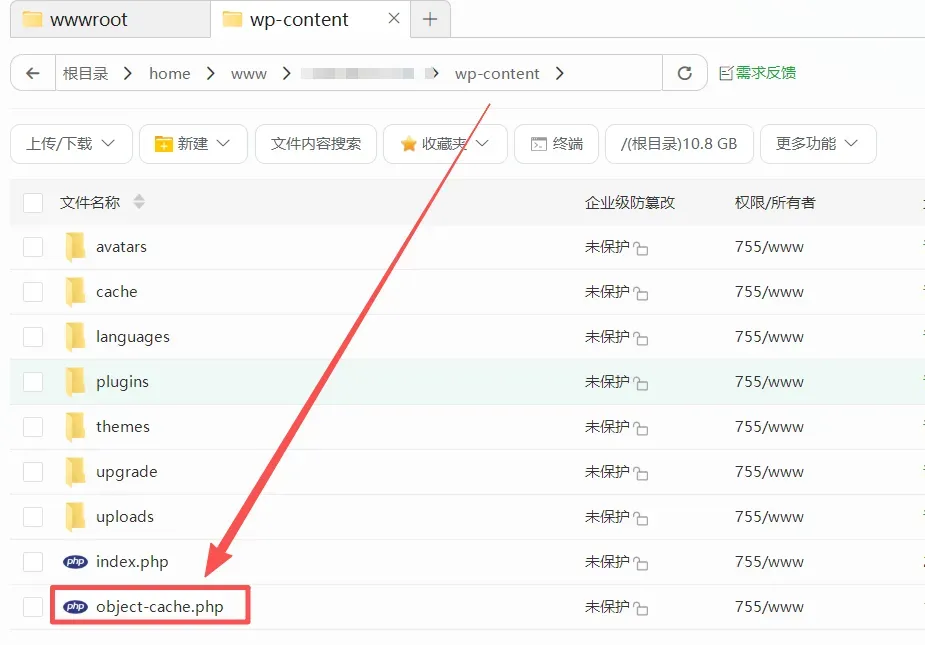Screen dimensions: 925x645
Task: Expand the 更多功能 dropdown
Action: [817, 144]
